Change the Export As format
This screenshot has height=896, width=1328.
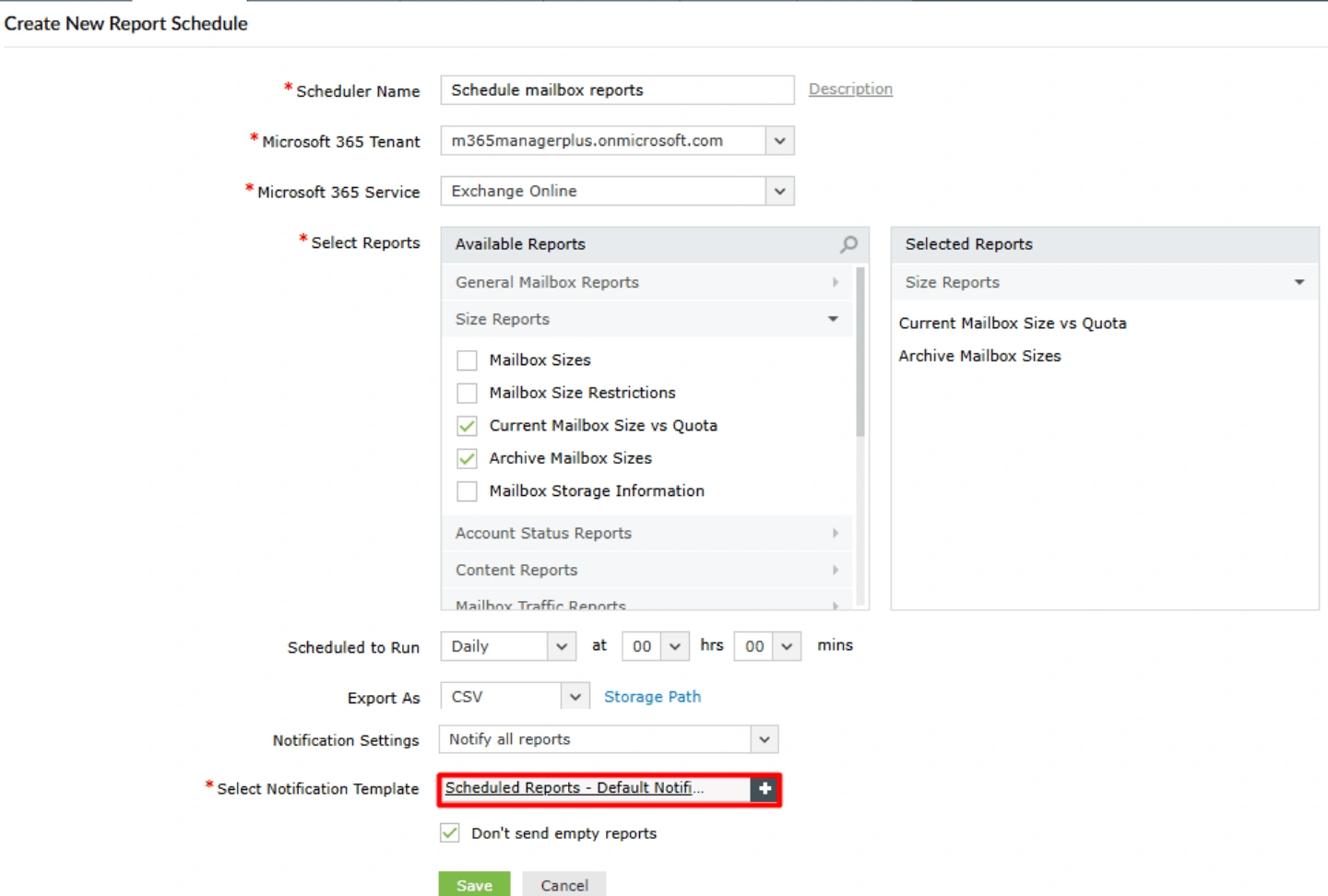(x=575, y=696)
